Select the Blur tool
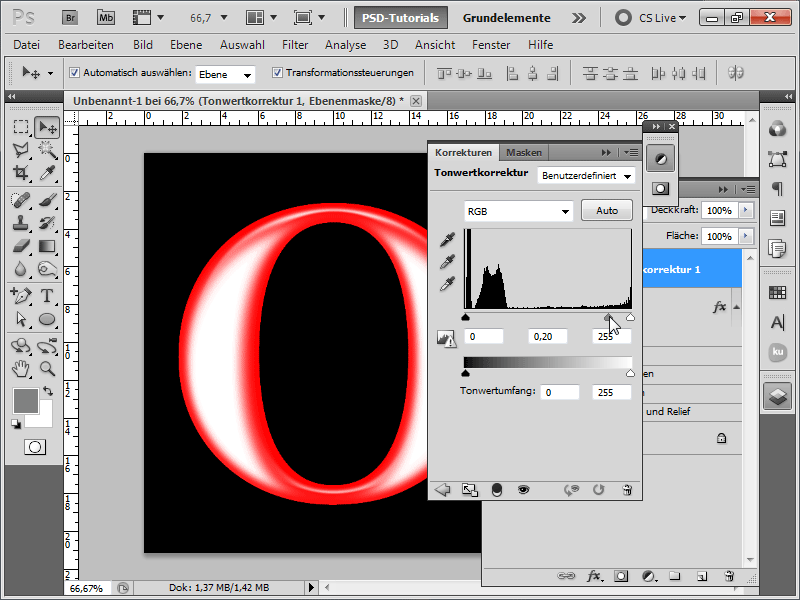The image size is (800, 600). click(x=21, y=269)
